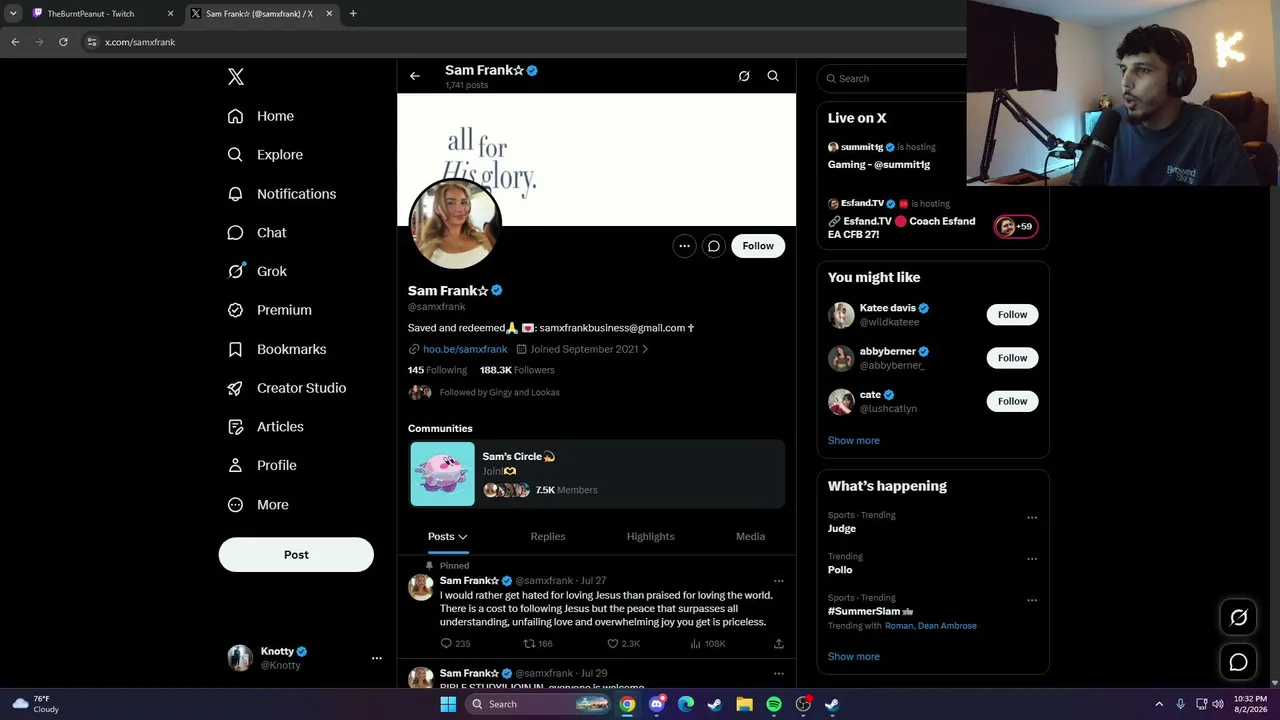Open Chat from the left sidebar
Viewport: 1280px width, 720px height.
[257, 233]
